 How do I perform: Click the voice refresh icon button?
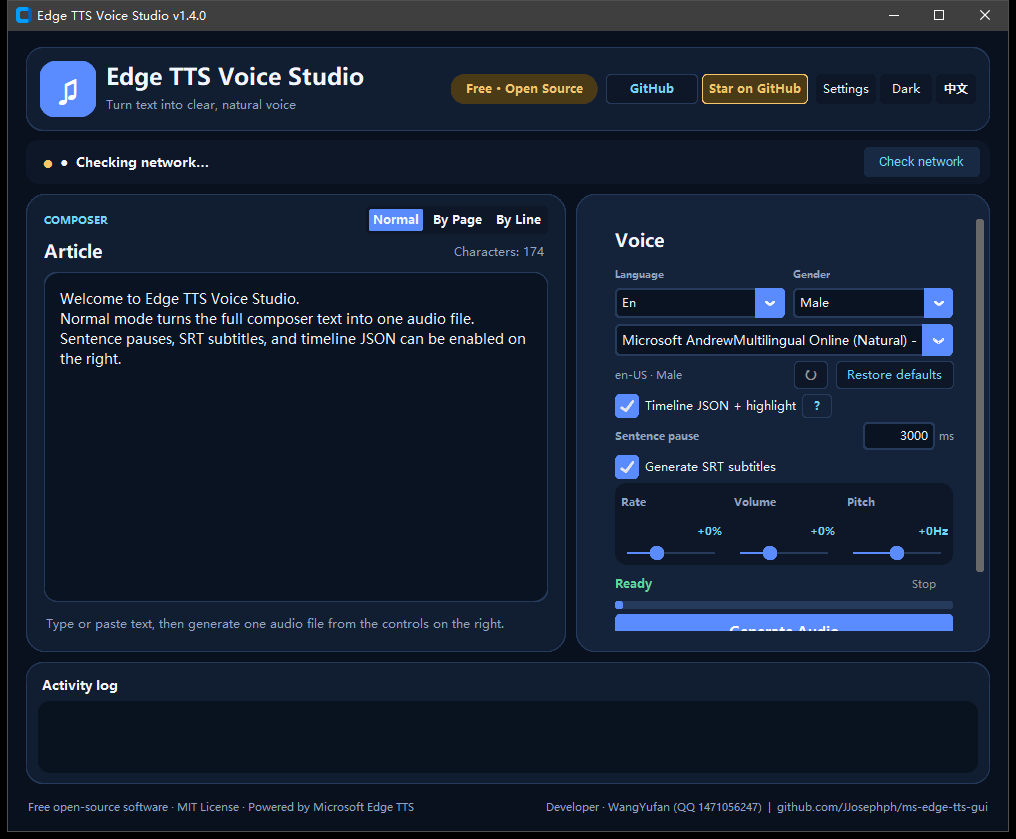pyautogui.click(x=811, y=375)
